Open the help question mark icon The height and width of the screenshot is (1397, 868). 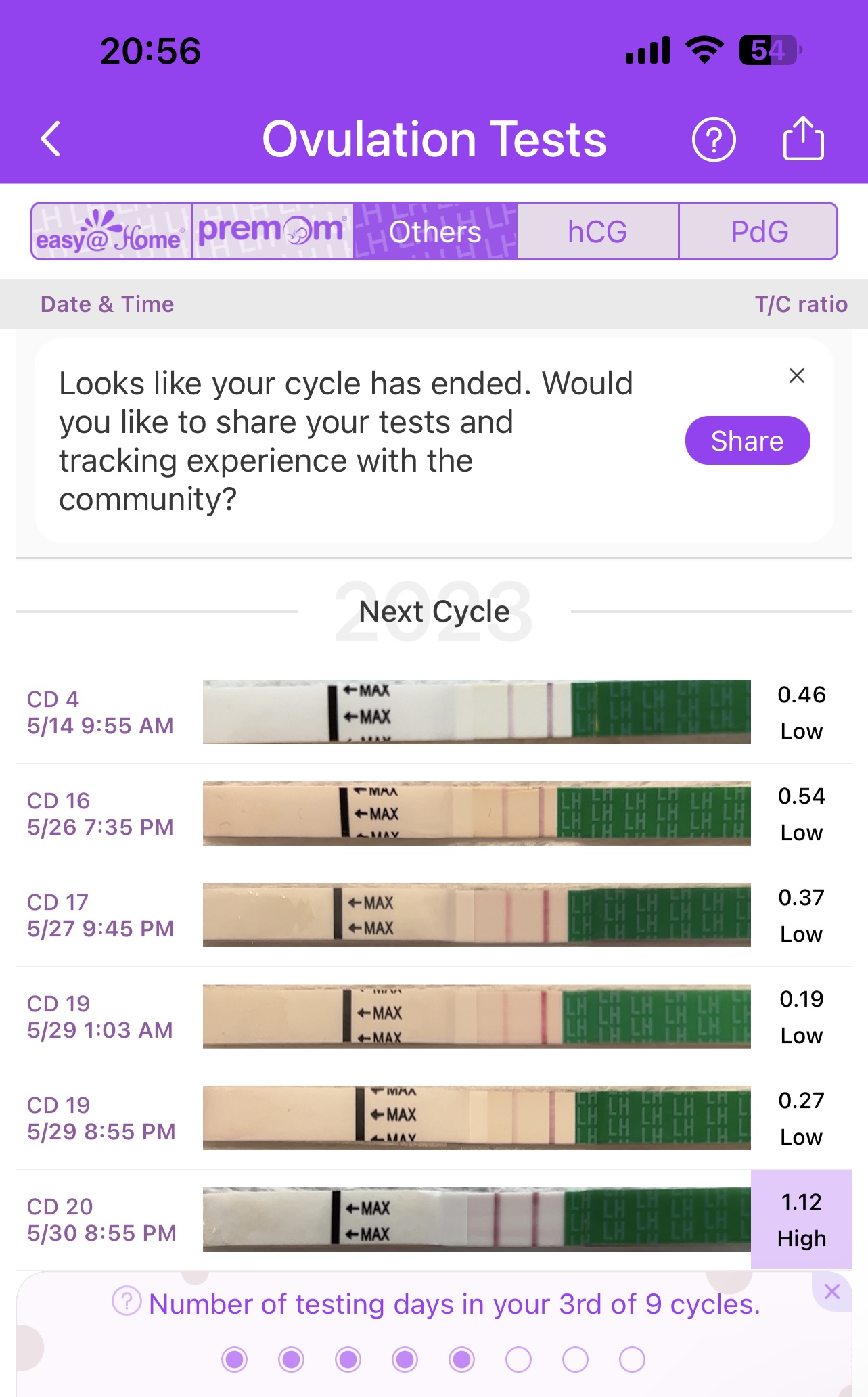coord(713,139)
